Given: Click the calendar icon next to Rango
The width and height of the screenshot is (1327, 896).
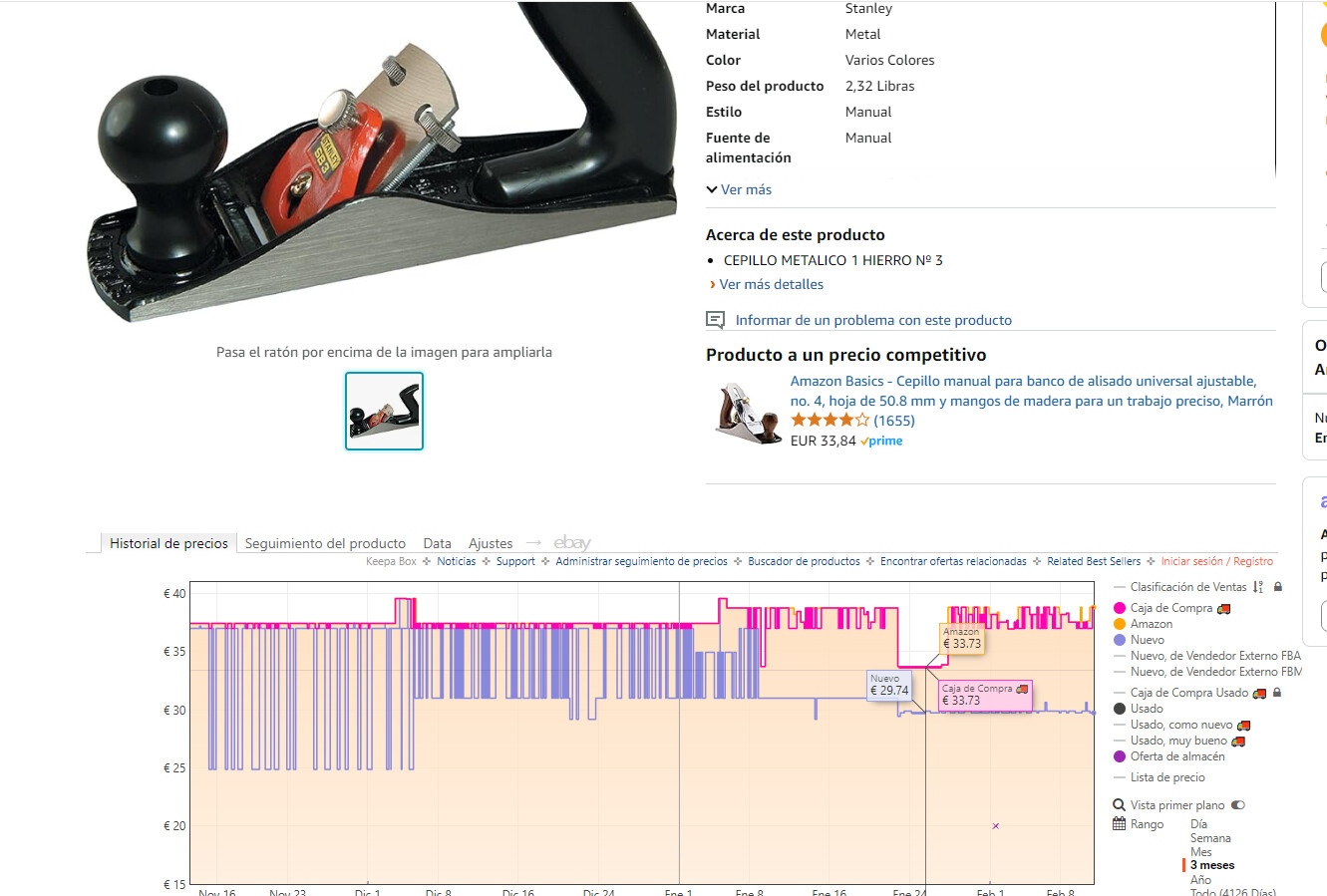Looking at the screenshot, I should (1119, 824).
